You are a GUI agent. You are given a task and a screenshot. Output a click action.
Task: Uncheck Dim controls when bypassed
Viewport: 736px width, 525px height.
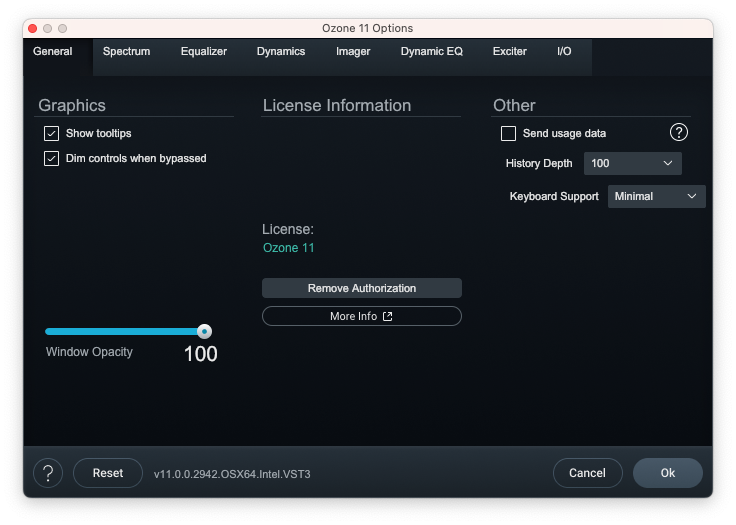51,158
